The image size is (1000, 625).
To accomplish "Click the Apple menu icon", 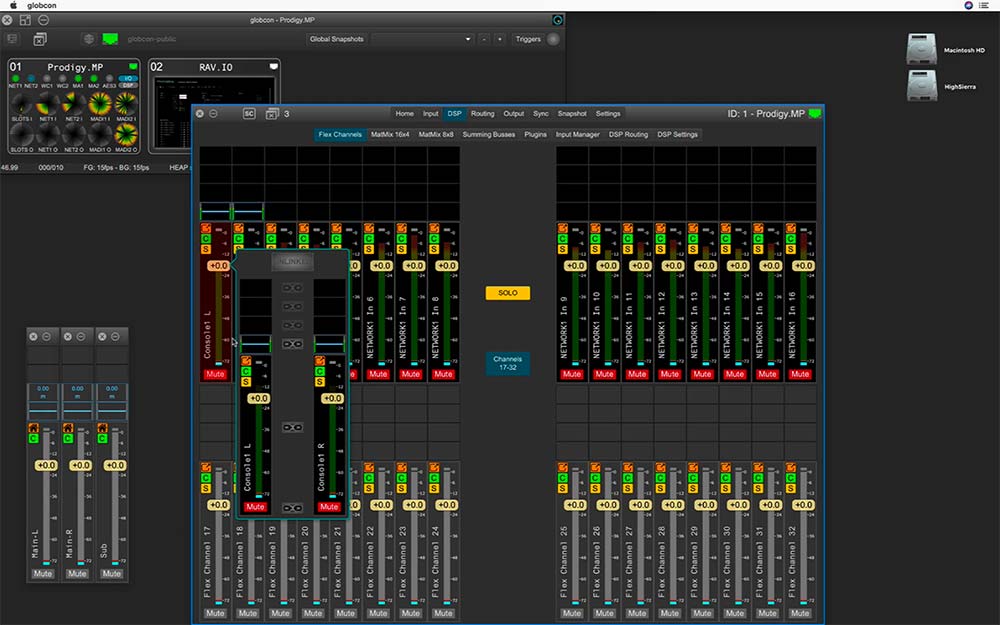I will [x=13, y=5].
